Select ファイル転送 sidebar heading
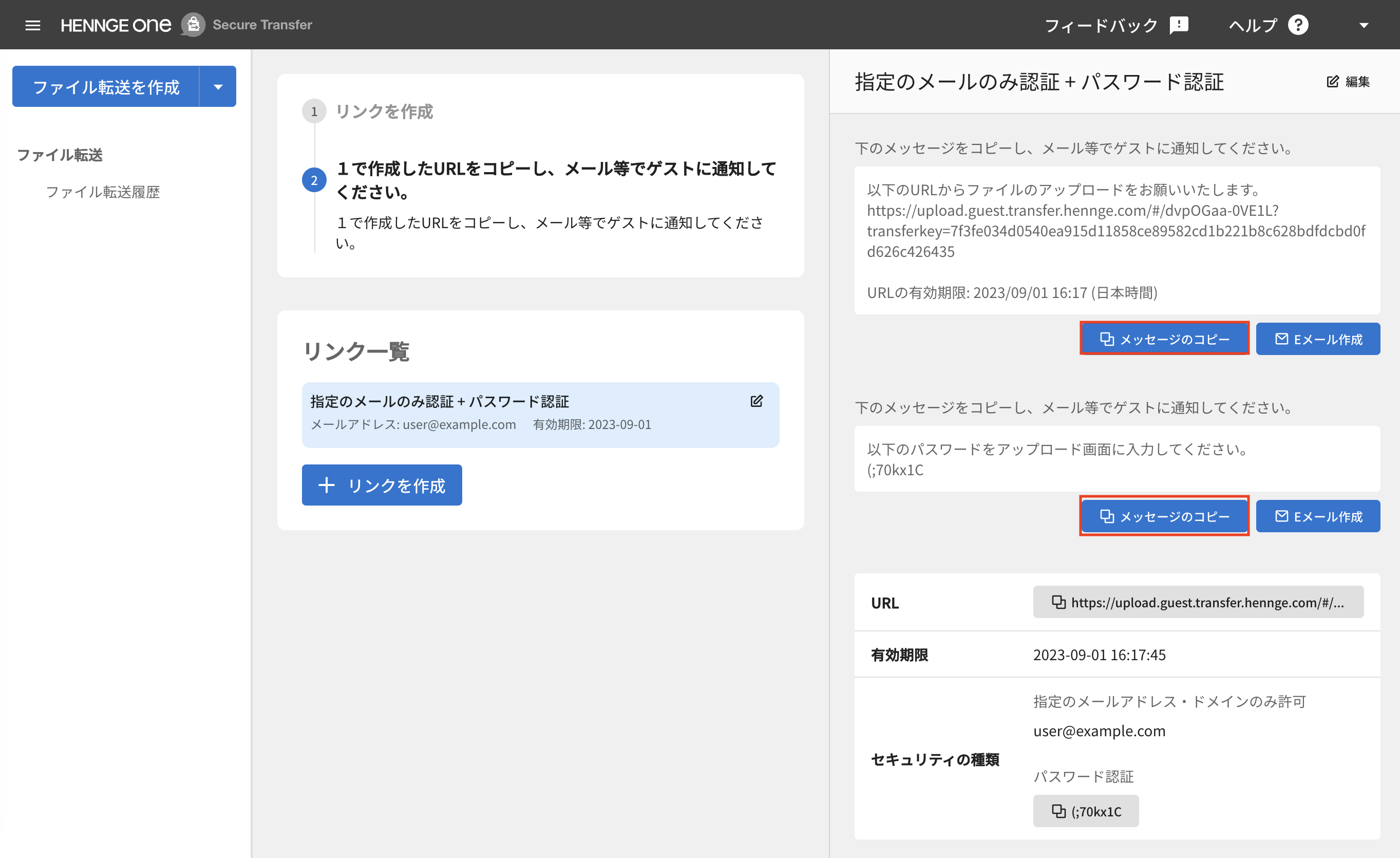This screenshot has width=1400, height=858. 60,155
